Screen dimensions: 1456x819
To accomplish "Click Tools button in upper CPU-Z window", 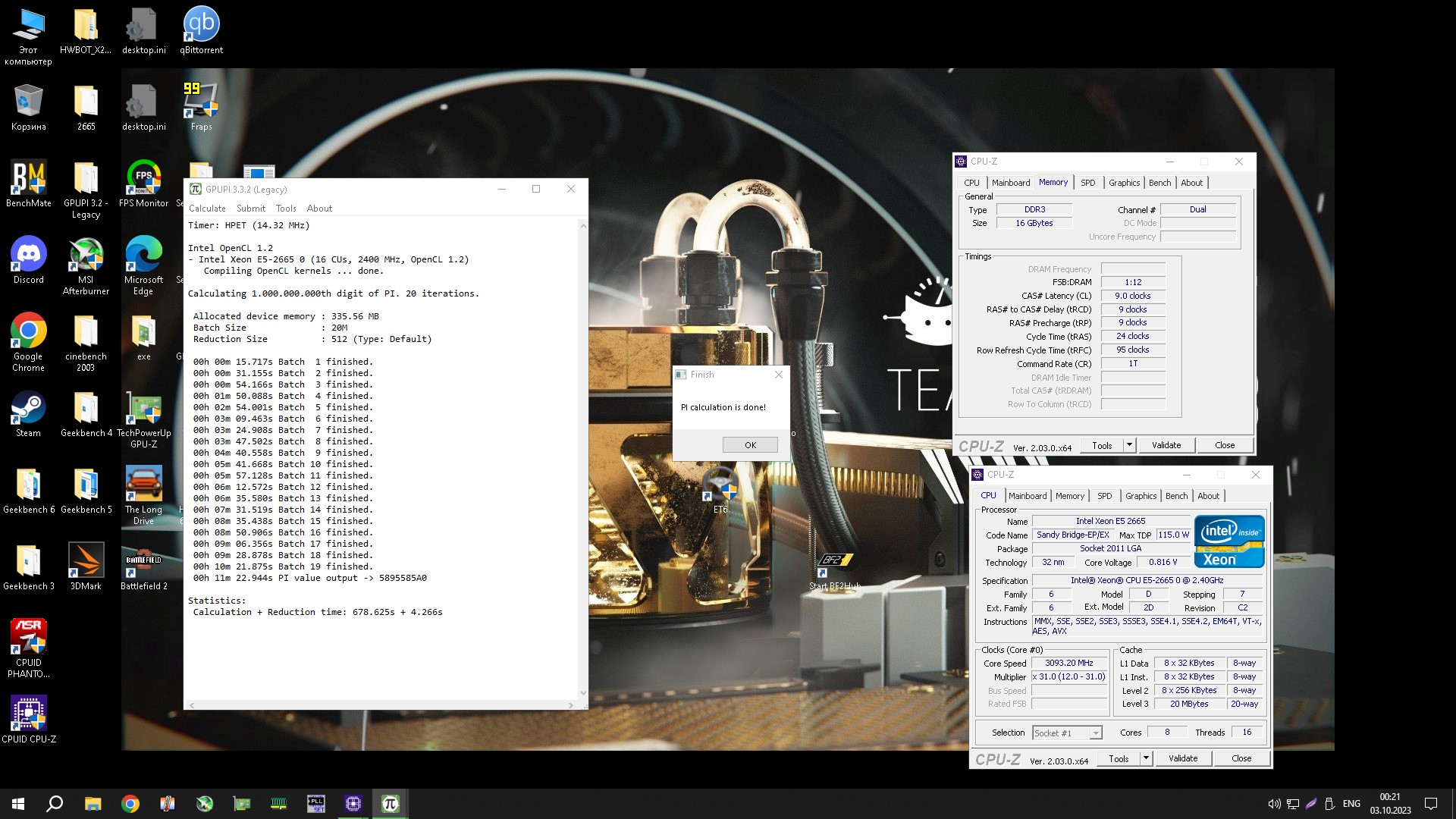I will (1102, 445).
